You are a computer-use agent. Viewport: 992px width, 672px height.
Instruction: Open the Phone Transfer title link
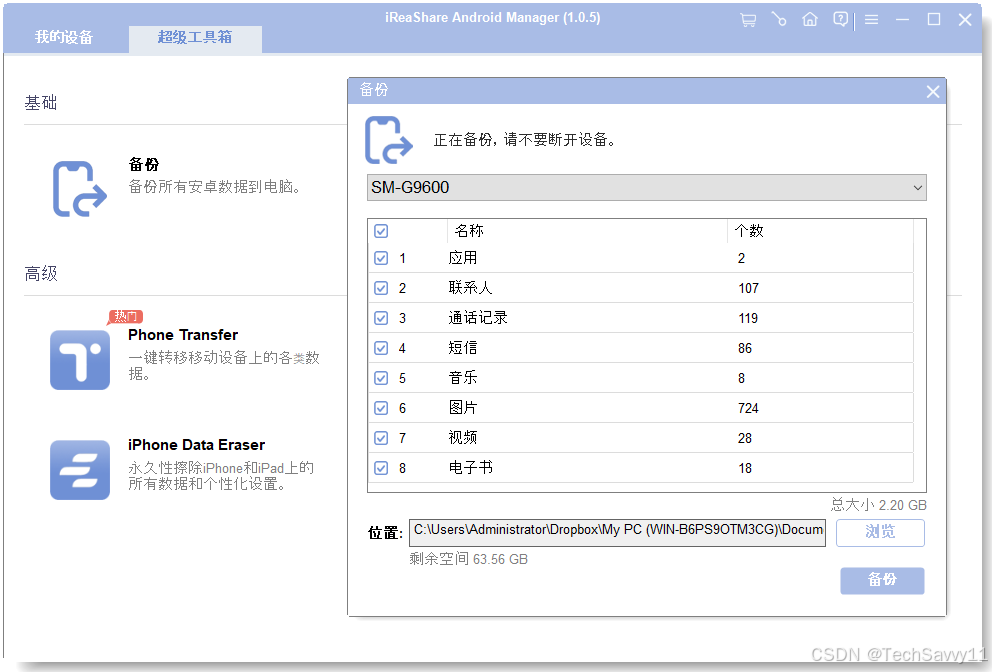click(183, 335)
